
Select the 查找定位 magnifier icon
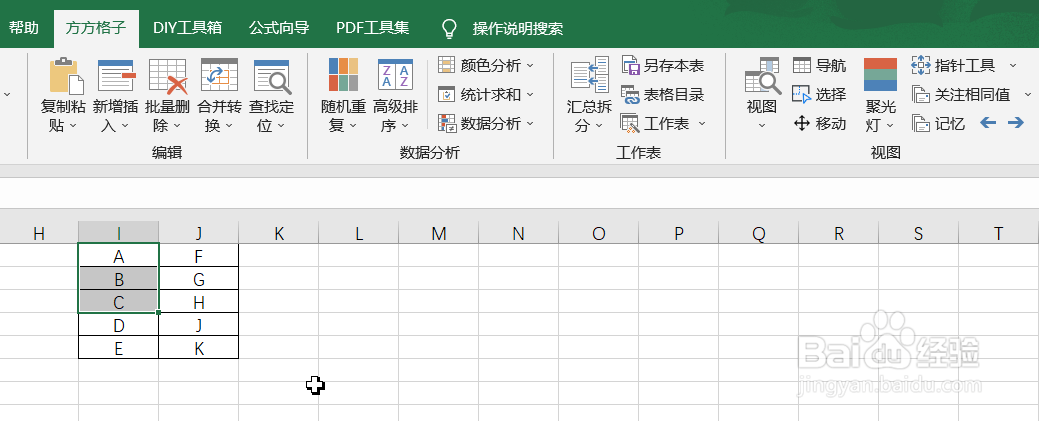tap(272, 76)
